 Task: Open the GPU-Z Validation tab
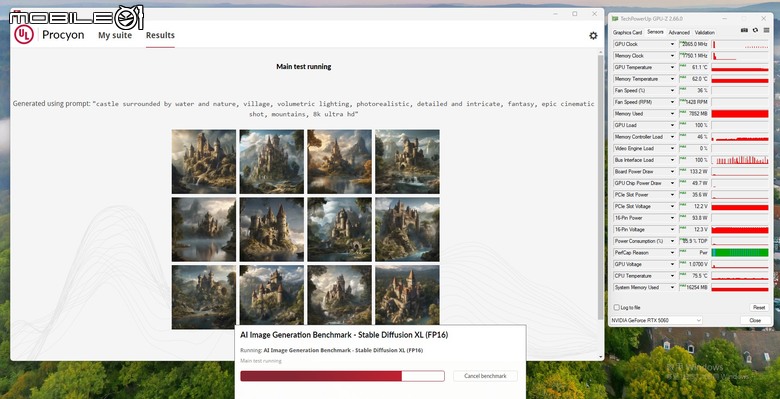coord(705,32)
